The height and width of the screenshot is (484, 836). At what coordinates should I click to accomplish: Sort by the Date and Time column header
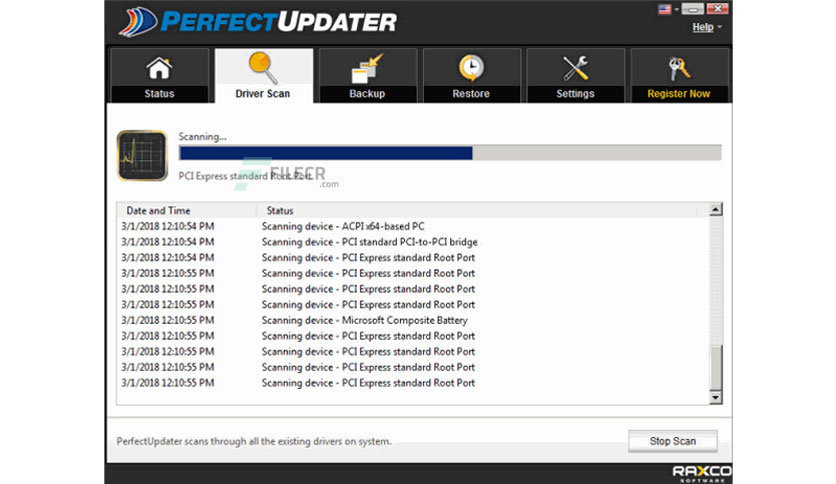pyautogui.click(x=187, y=211)
